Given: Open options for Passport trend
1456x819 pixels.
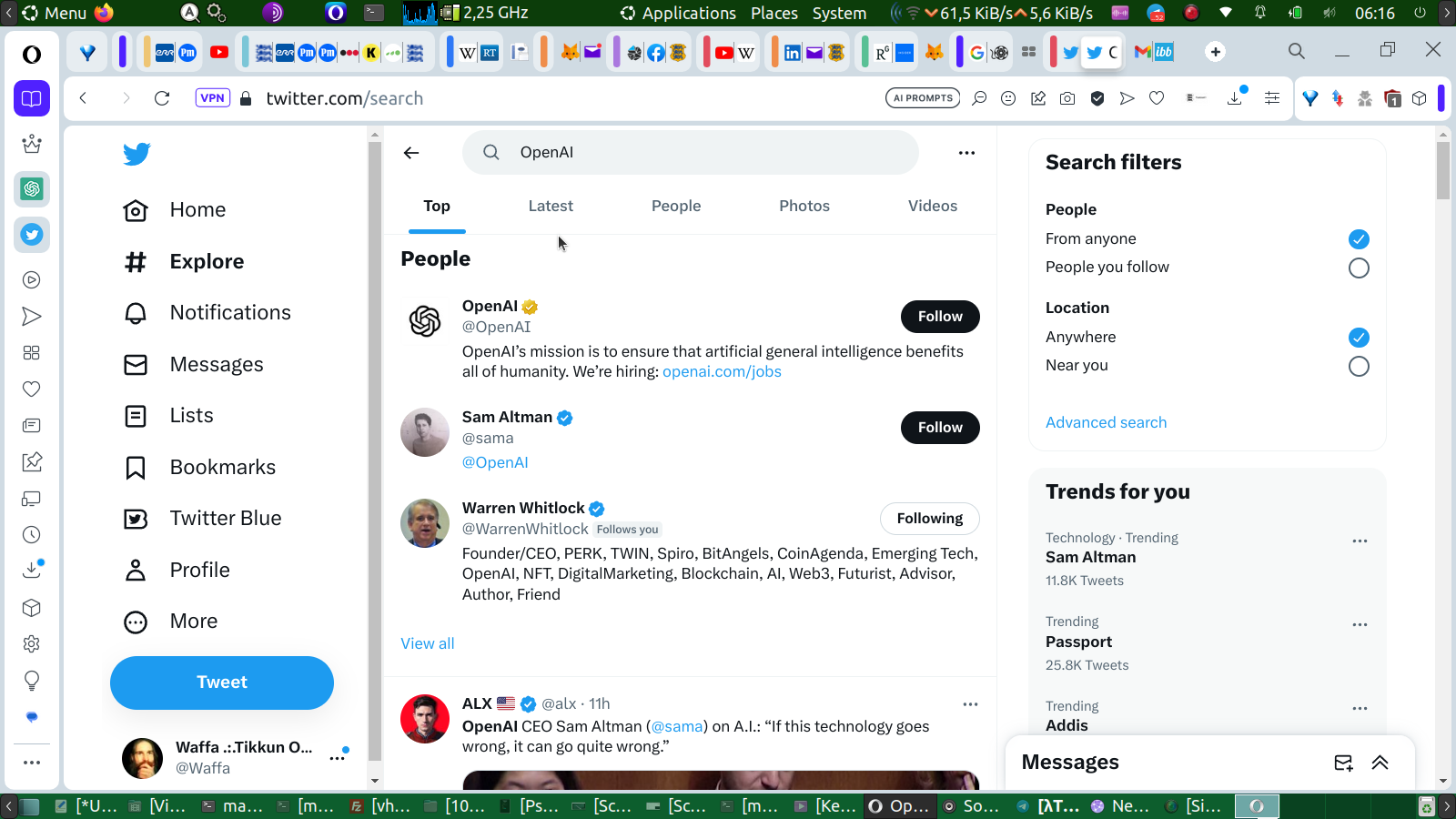Looking at the screenshot, I should pyautogui.click(x=1360, y=624).
